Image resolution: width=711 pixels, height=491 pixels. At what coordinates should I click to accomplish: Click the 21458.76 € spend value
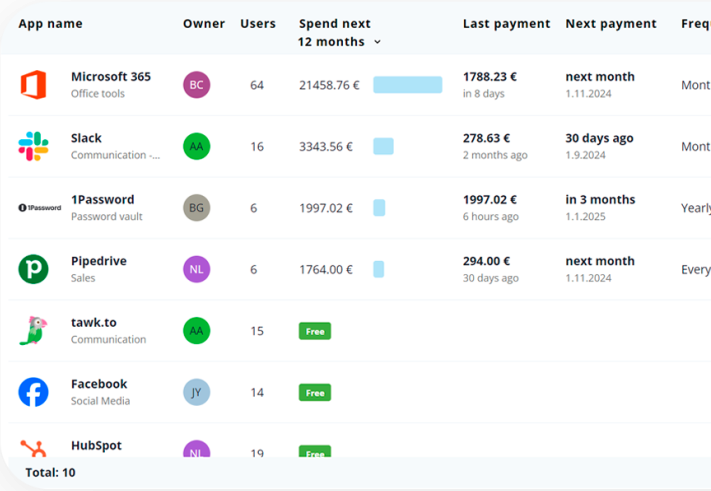point(329,85)
